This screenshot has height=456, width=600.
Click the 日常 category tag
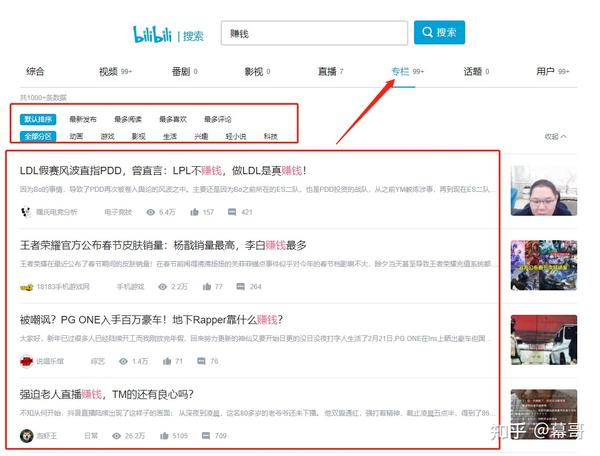point(91,436)
